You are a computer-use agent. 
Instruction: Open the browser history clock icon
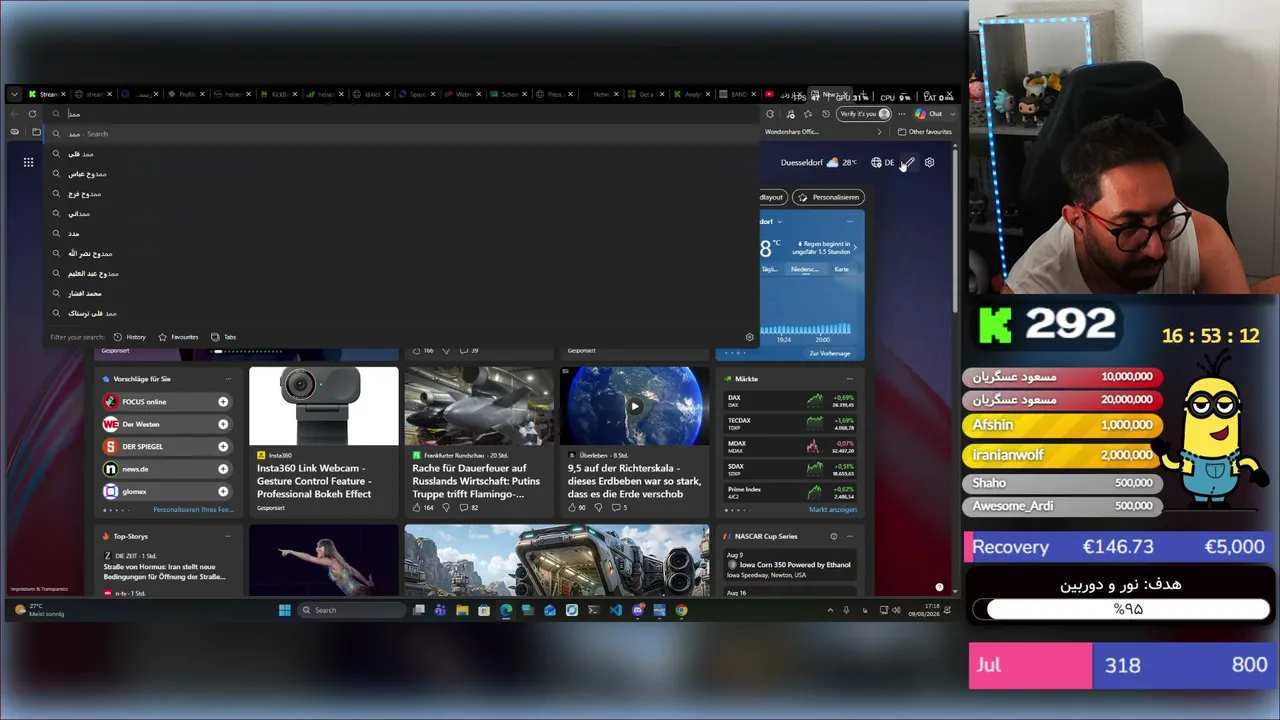[825, 114]
